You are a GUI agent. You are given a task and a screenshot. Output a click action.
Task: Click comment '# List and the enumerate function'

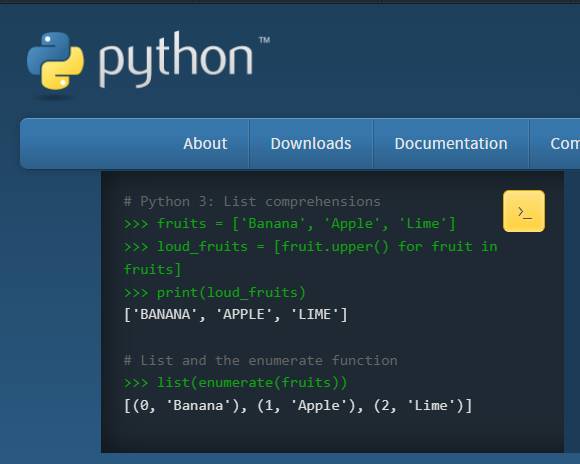coord(261,360)
